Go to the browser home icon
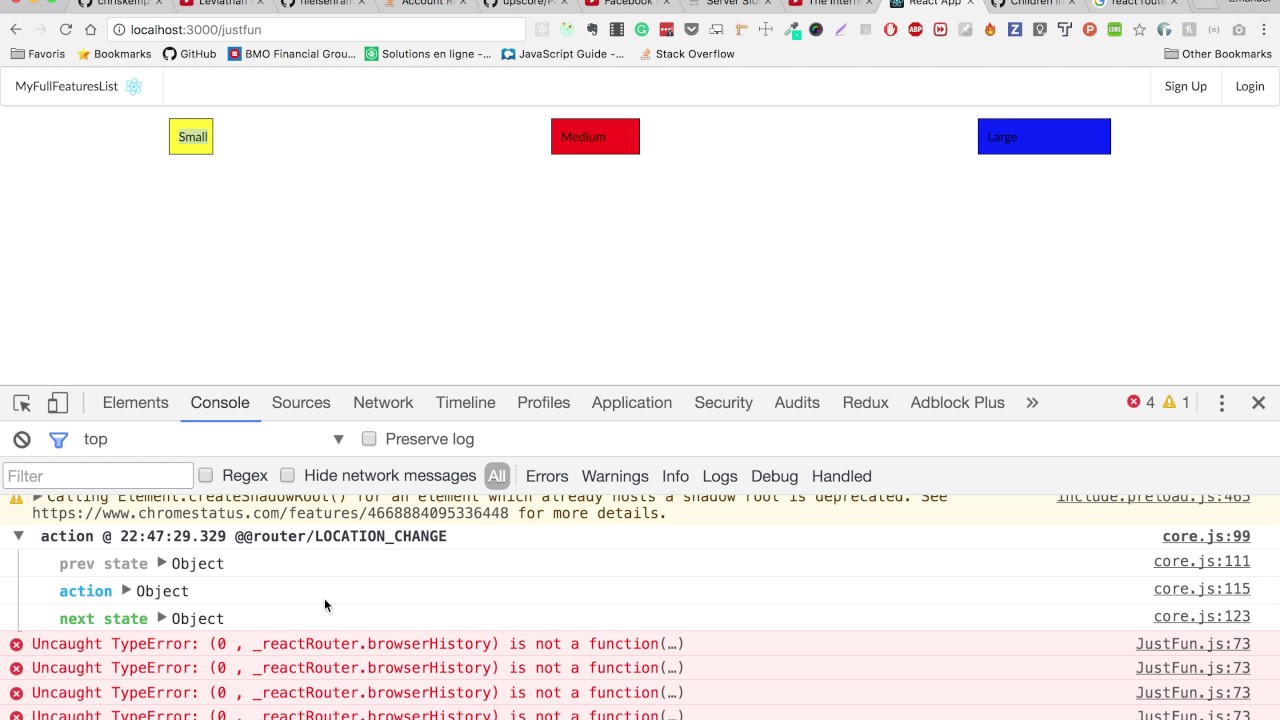 tap(91, 30)
